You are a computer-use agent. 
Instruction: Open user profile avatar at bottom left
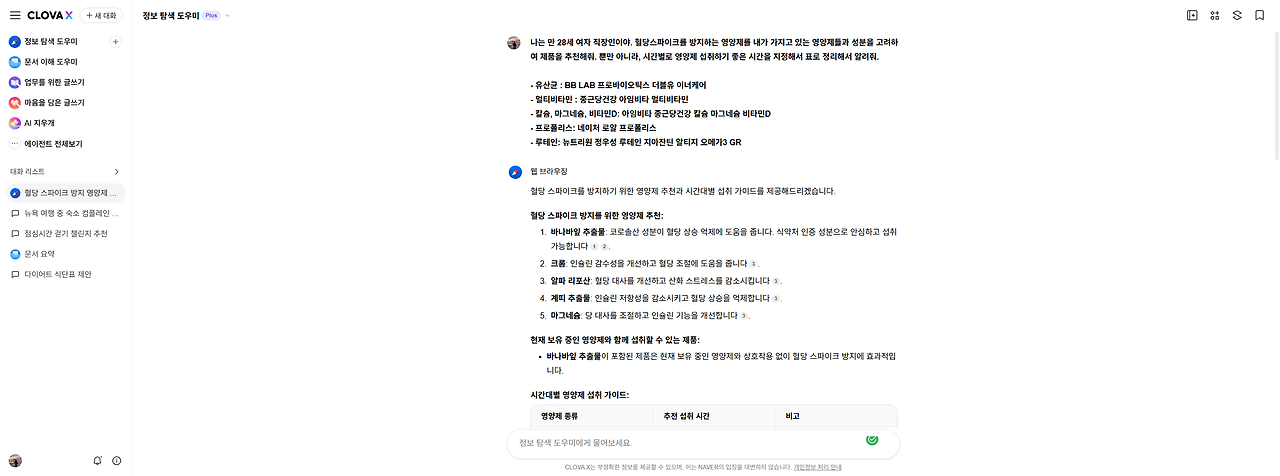(x=15, y=460)
